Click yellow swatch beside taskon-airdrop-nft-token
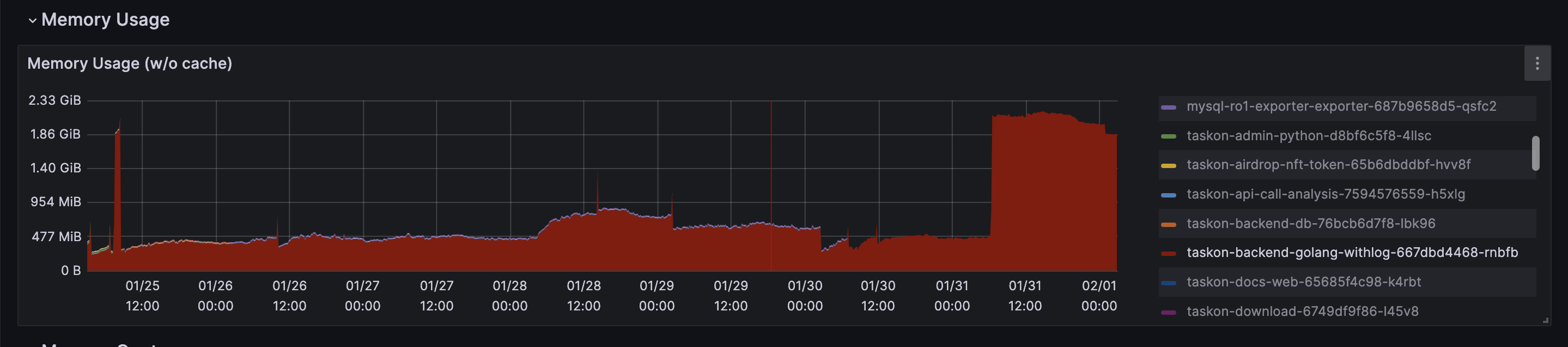This screenshot has width=1568, height=347. [1168, 165]
